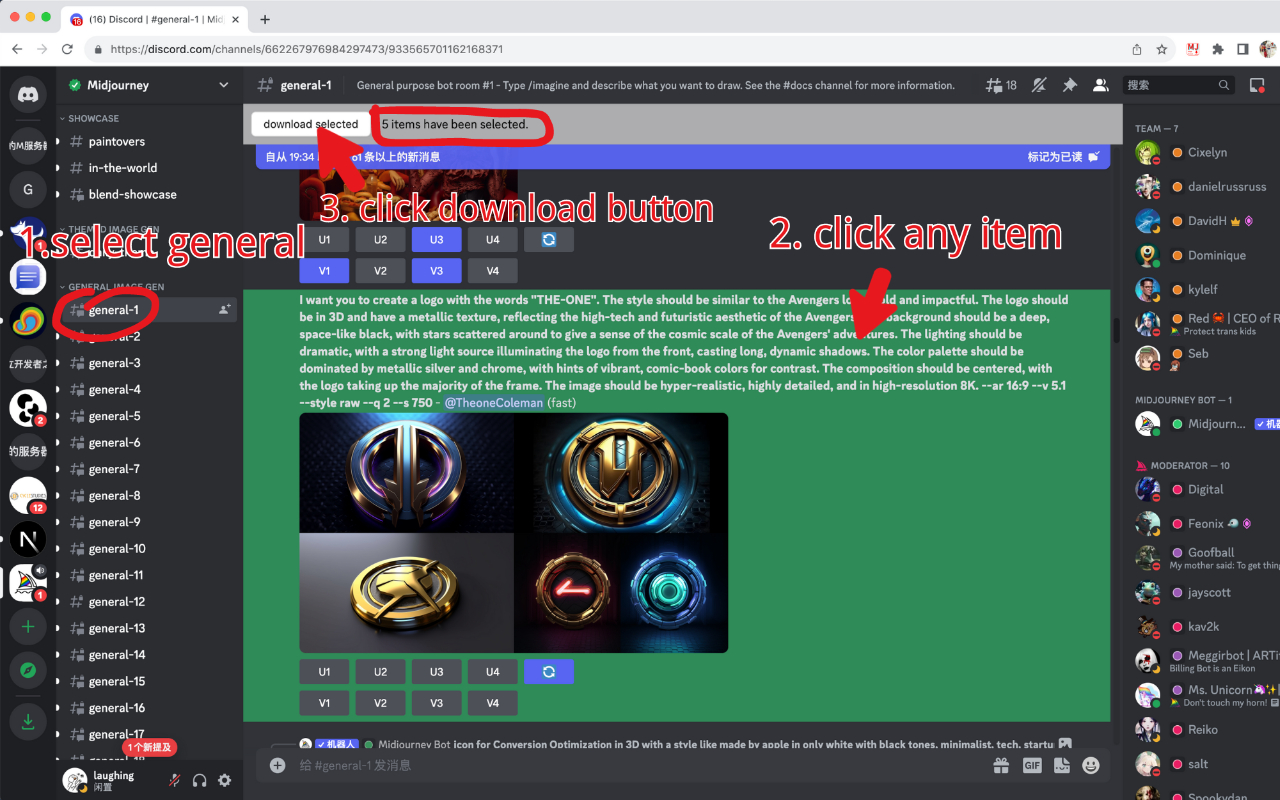
Task: Open the sticker picker icon
Action: 1062,765
